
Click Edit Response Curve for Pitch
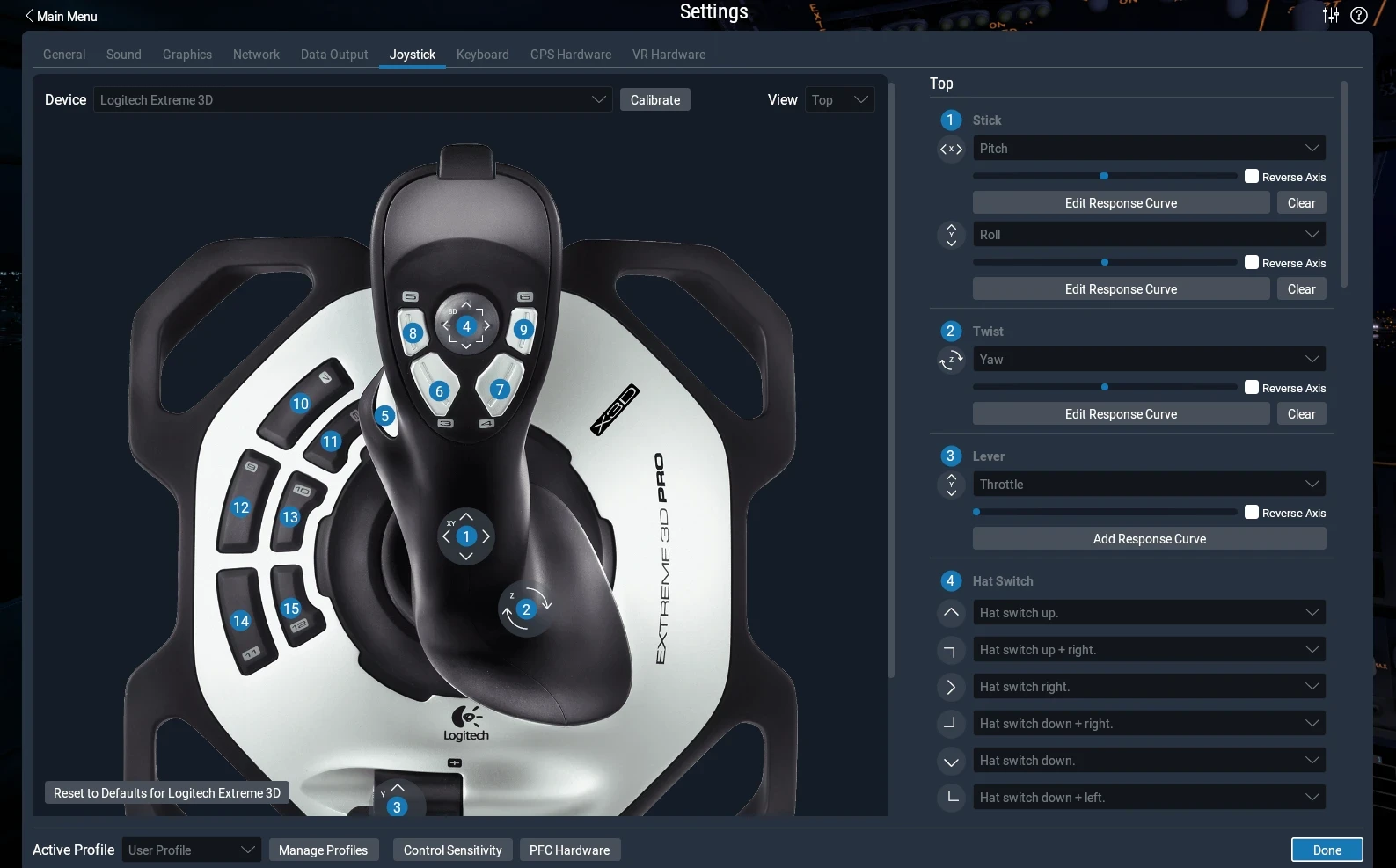(1121, 202)
